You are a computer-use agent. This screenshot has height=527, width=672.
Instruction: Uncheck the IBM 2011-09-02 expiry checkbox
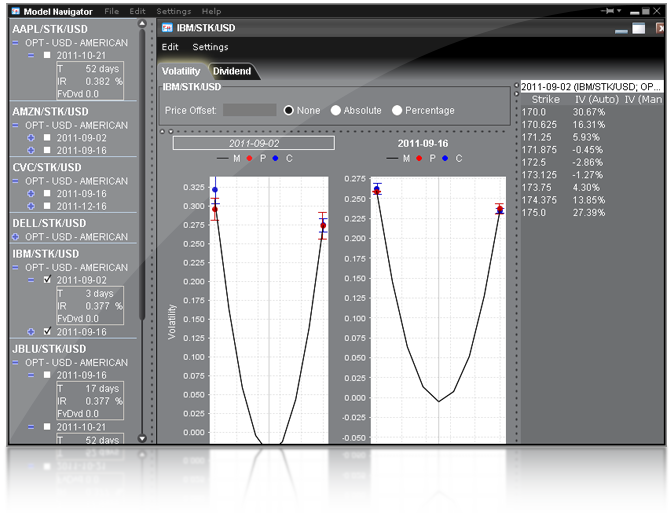tap(47, 279)
